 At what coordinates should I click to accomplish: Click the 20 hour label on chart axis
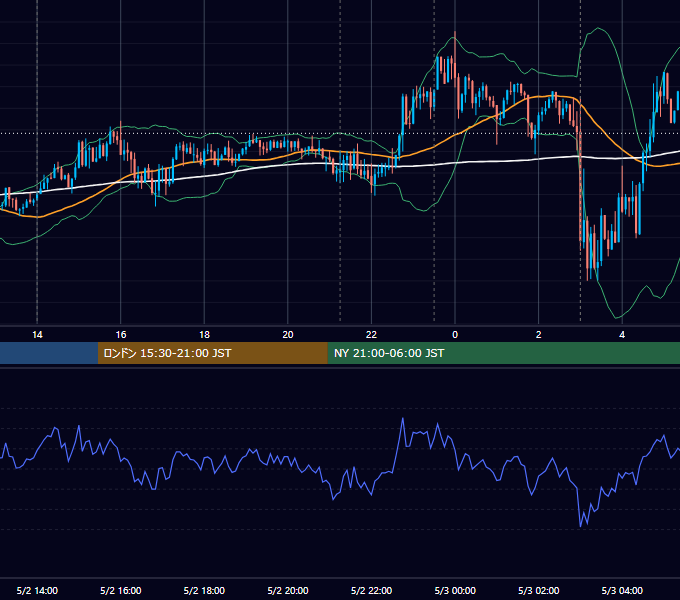[288, 335]
